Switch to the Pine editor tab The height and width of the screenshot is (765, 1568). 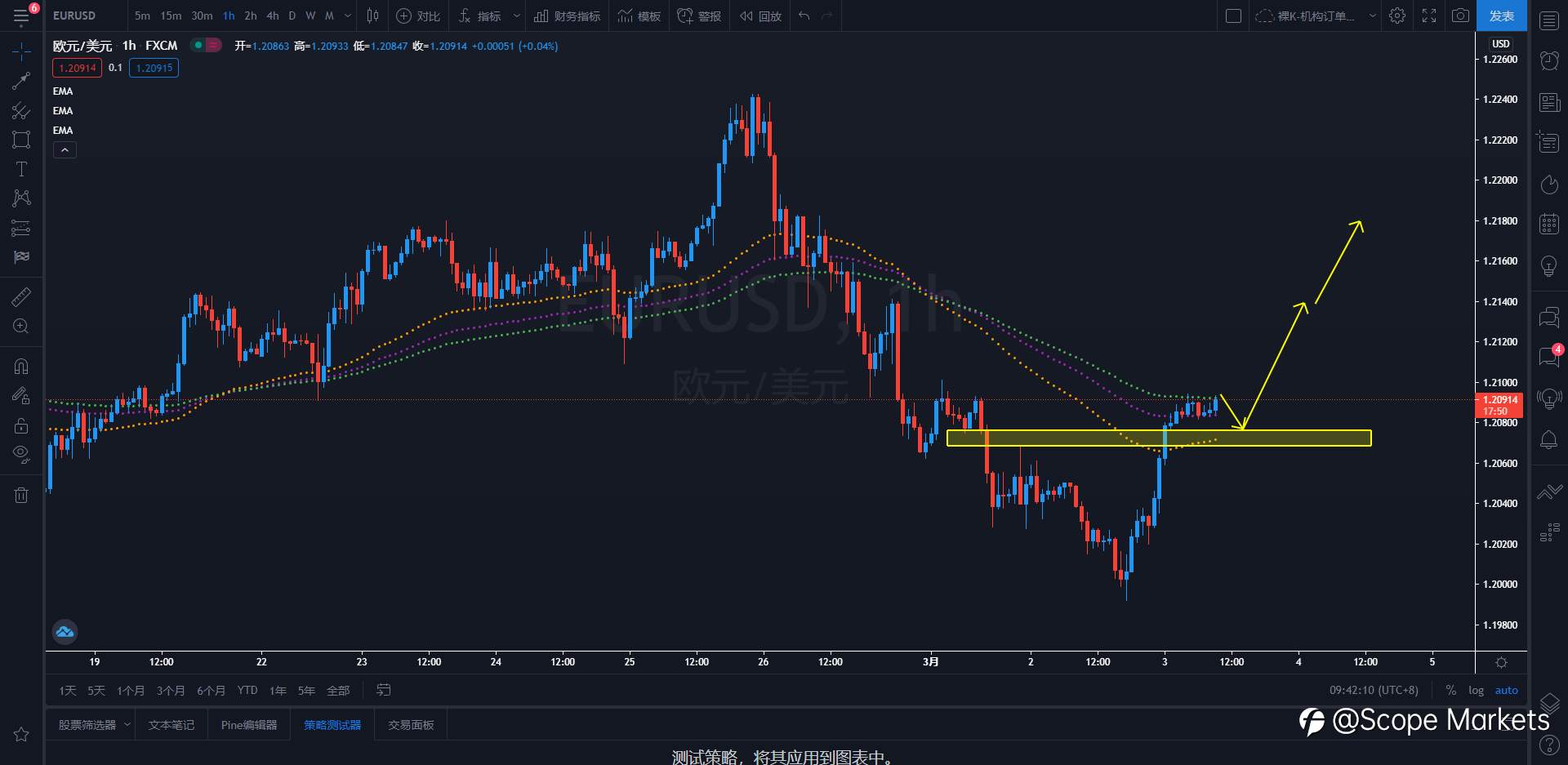(x=249, y=724)
